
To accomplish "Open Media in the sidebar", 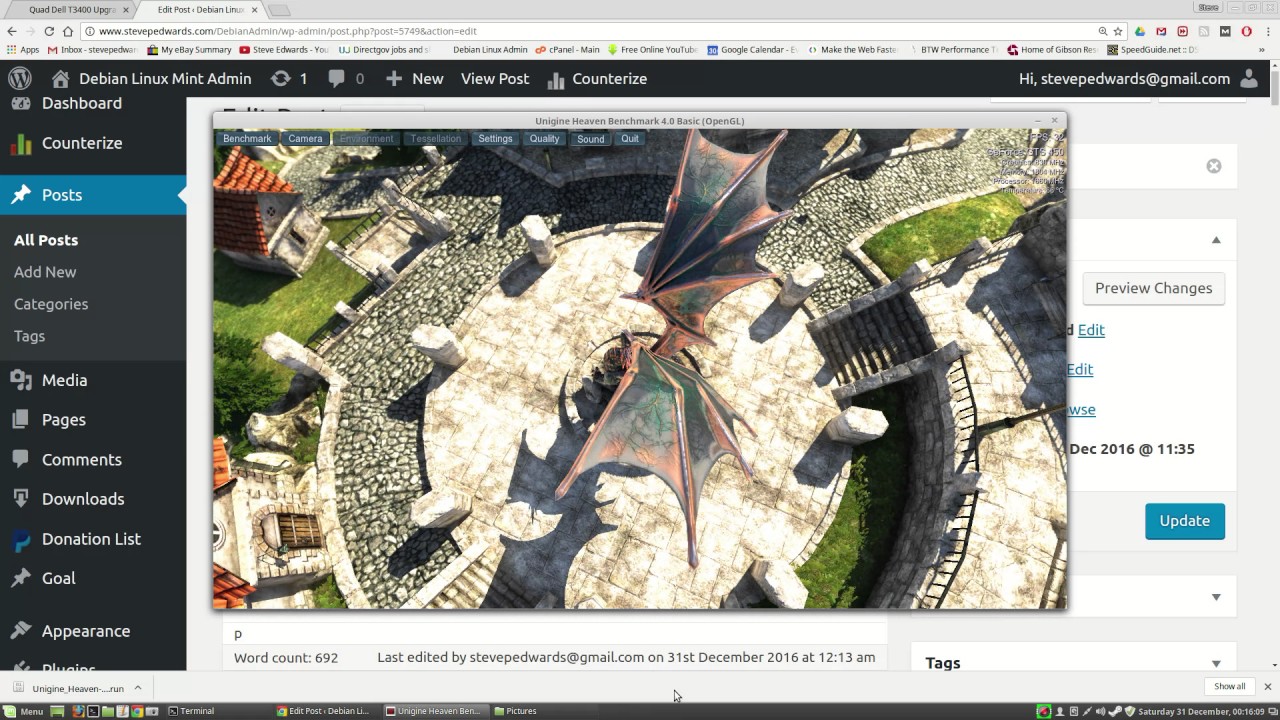I will pyautogui.click(x=64, y=380).
